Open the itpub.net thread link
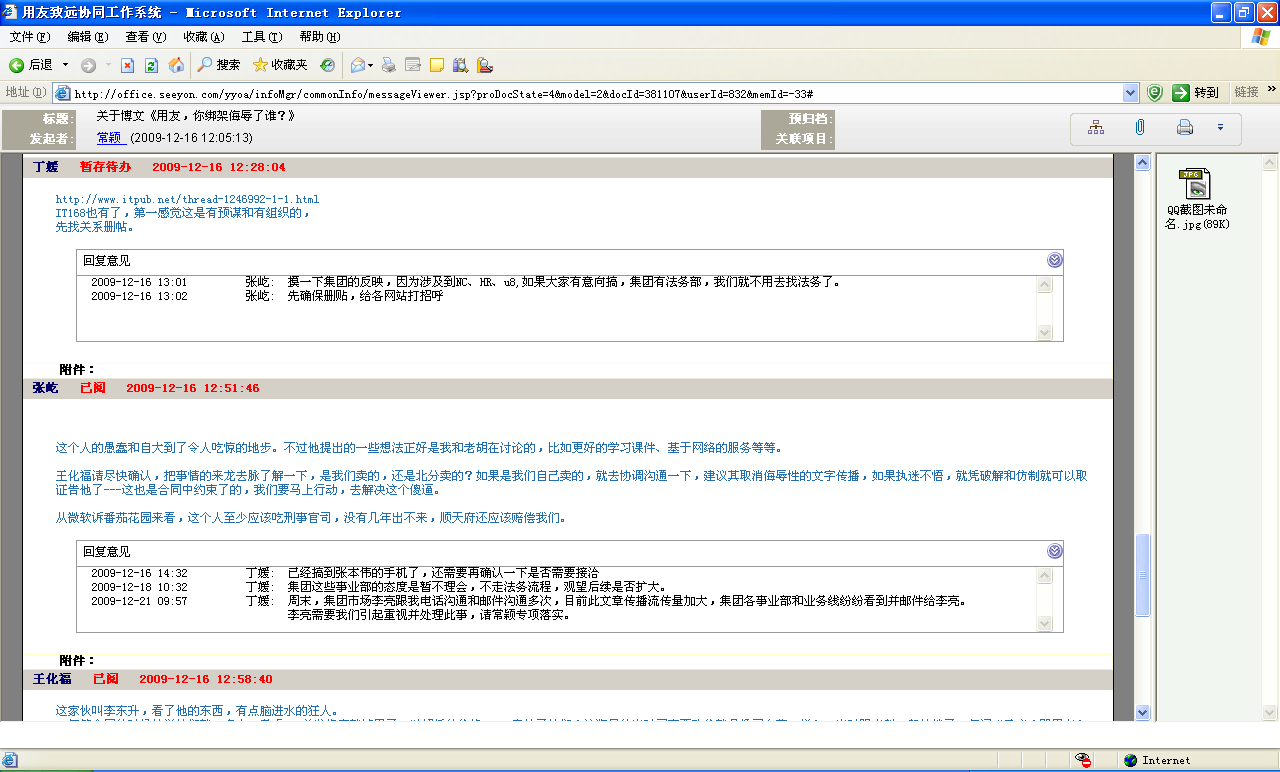This screenshot has width=1280, height=772. 187,200
